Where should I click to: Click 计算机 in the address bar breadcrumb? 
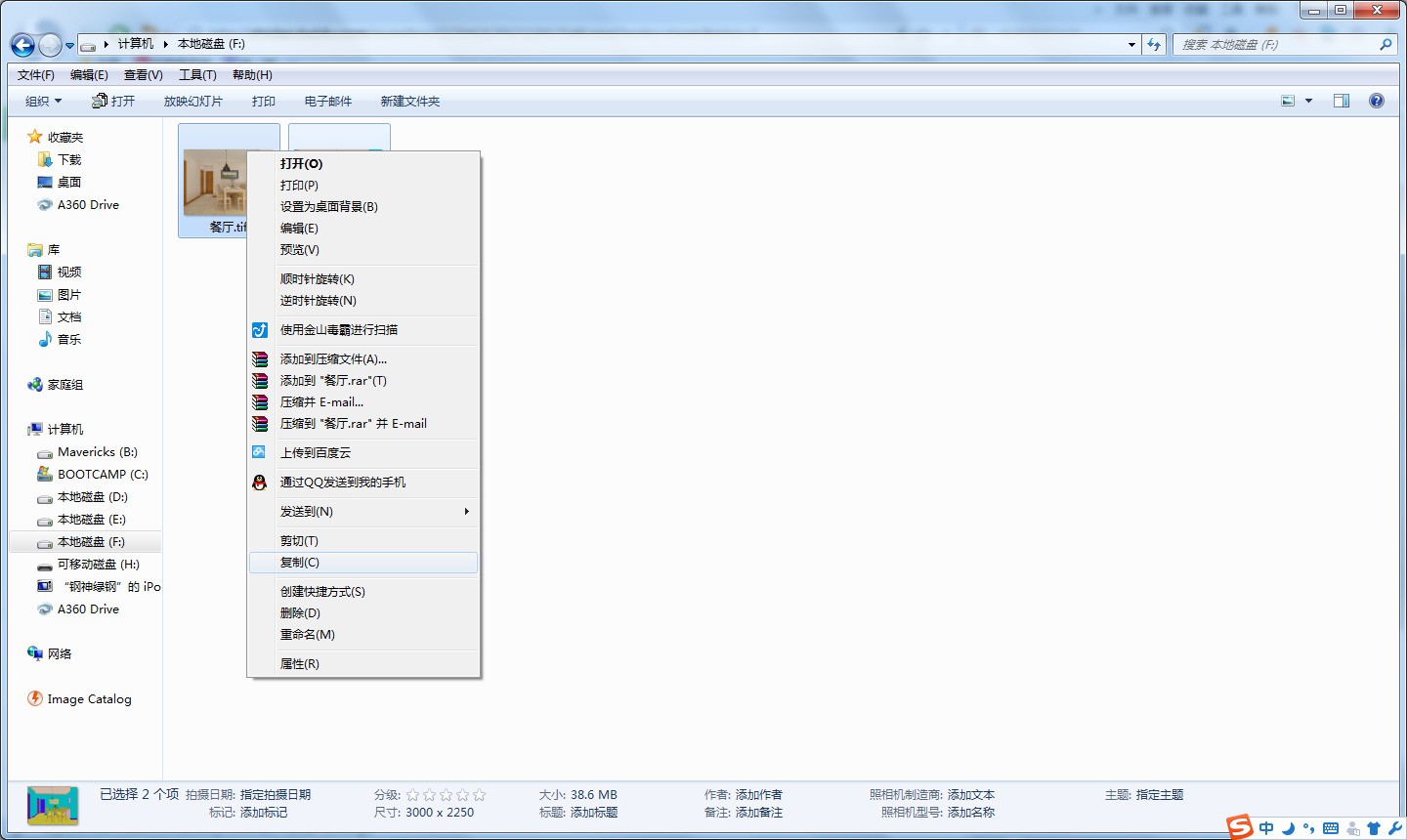136,44
